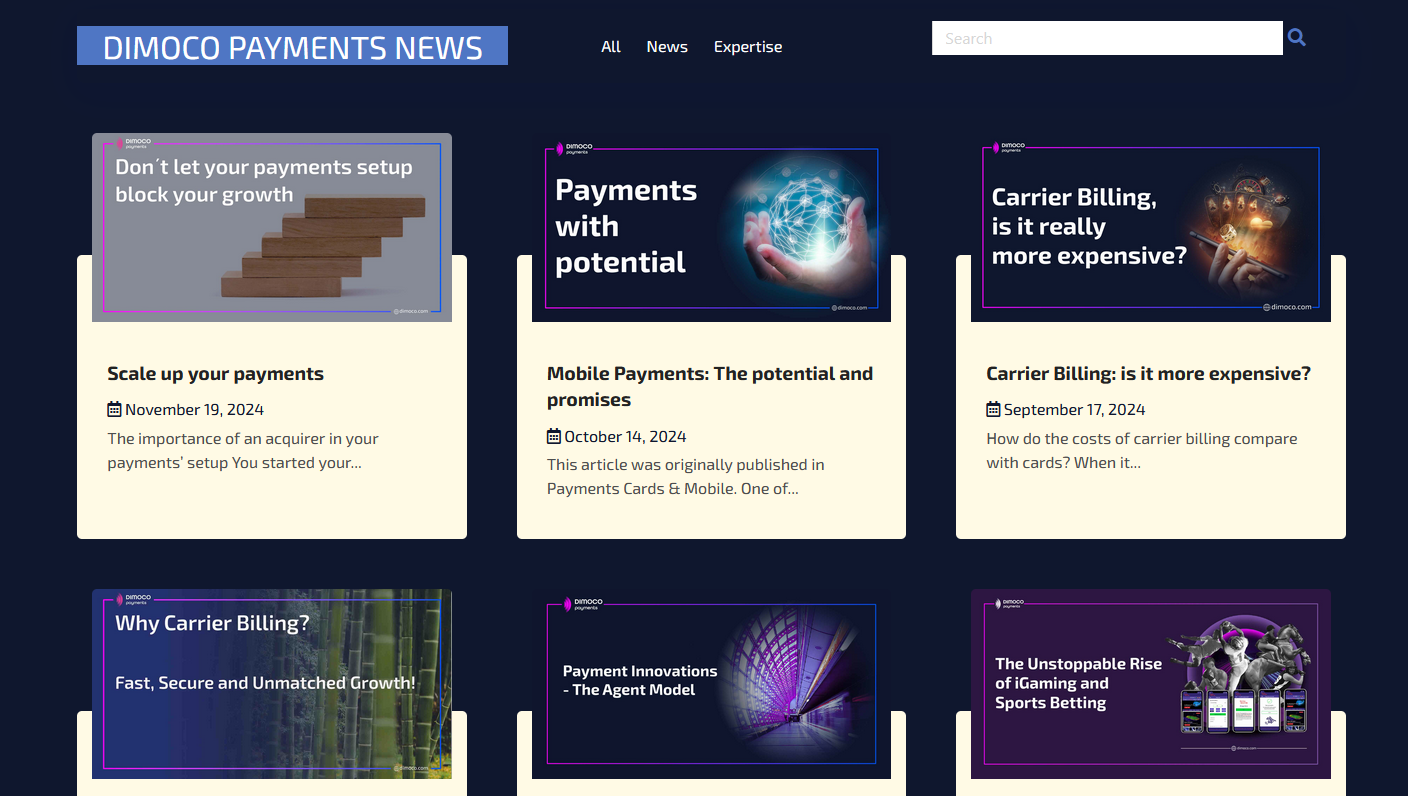1408x796 pixels.
Task: Open the Why Carrier Billing bamboo thumbnail
Action: click(x=272, y=684)
